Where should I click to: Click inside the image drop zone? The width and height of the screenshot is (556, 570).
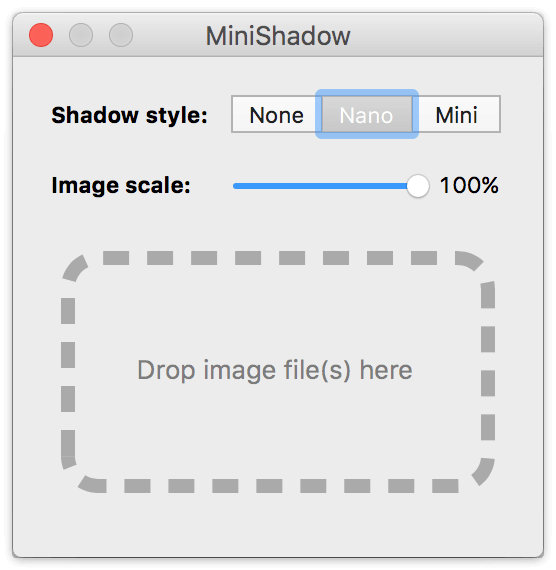tap(278, 372)
